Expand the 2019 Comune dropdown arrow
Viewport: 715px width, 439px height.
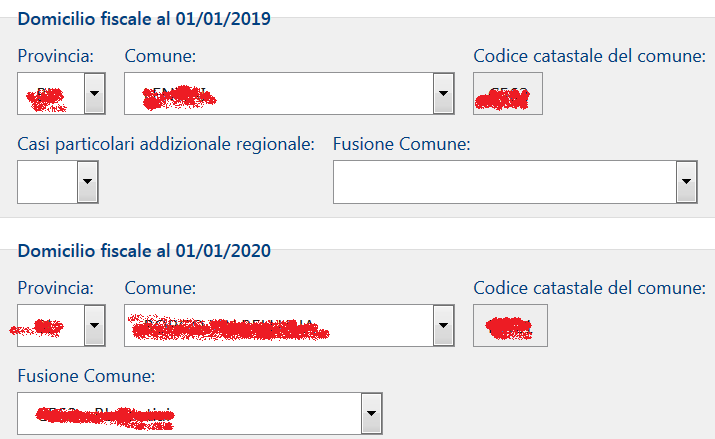tap(443, 96)
